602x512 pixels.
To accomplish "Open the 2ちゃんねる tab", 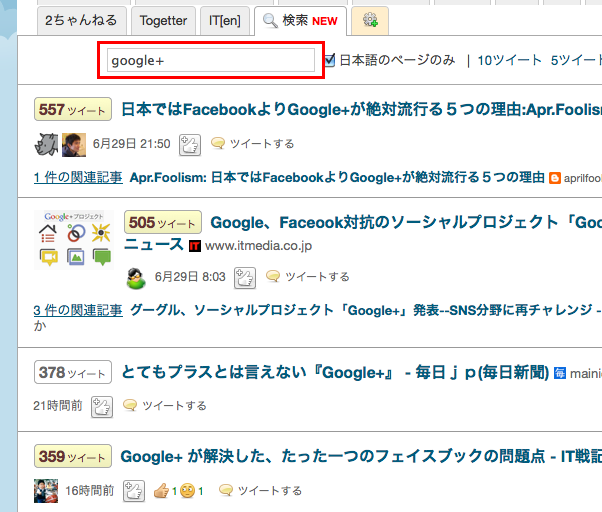I will (x=81, y=20).
